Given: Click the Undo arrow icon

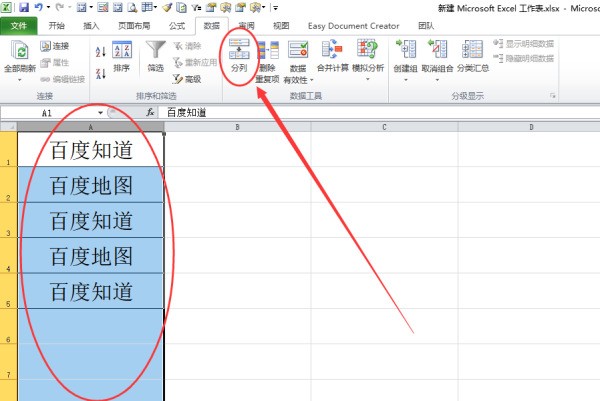Looking at the screenshot, I should coord(38,7).
